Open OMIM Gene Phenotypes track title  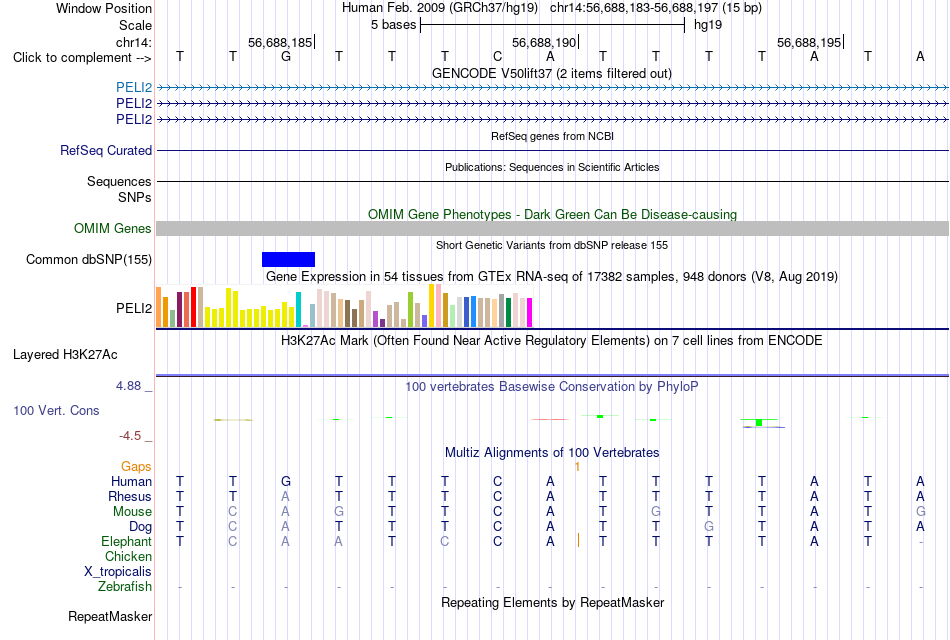[x=552, y=215]
